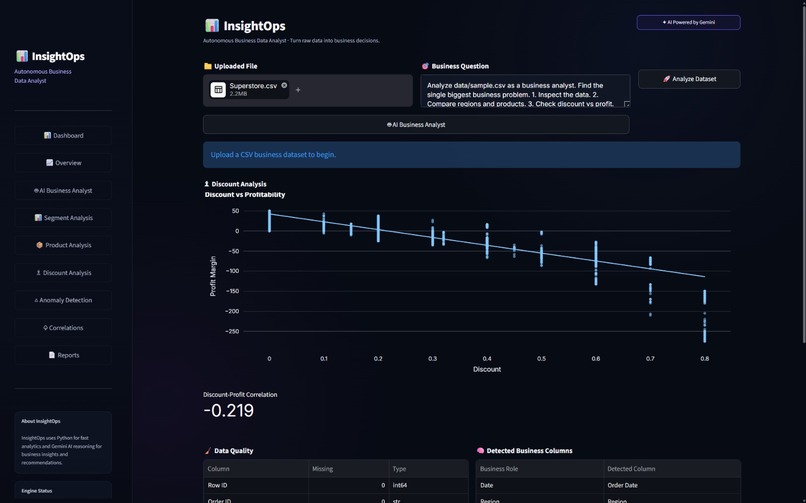Image resolution: width=806 pixels, height=503 pixels.
Task: Click the 2.2MB file size text
Action: click(238, 94)
